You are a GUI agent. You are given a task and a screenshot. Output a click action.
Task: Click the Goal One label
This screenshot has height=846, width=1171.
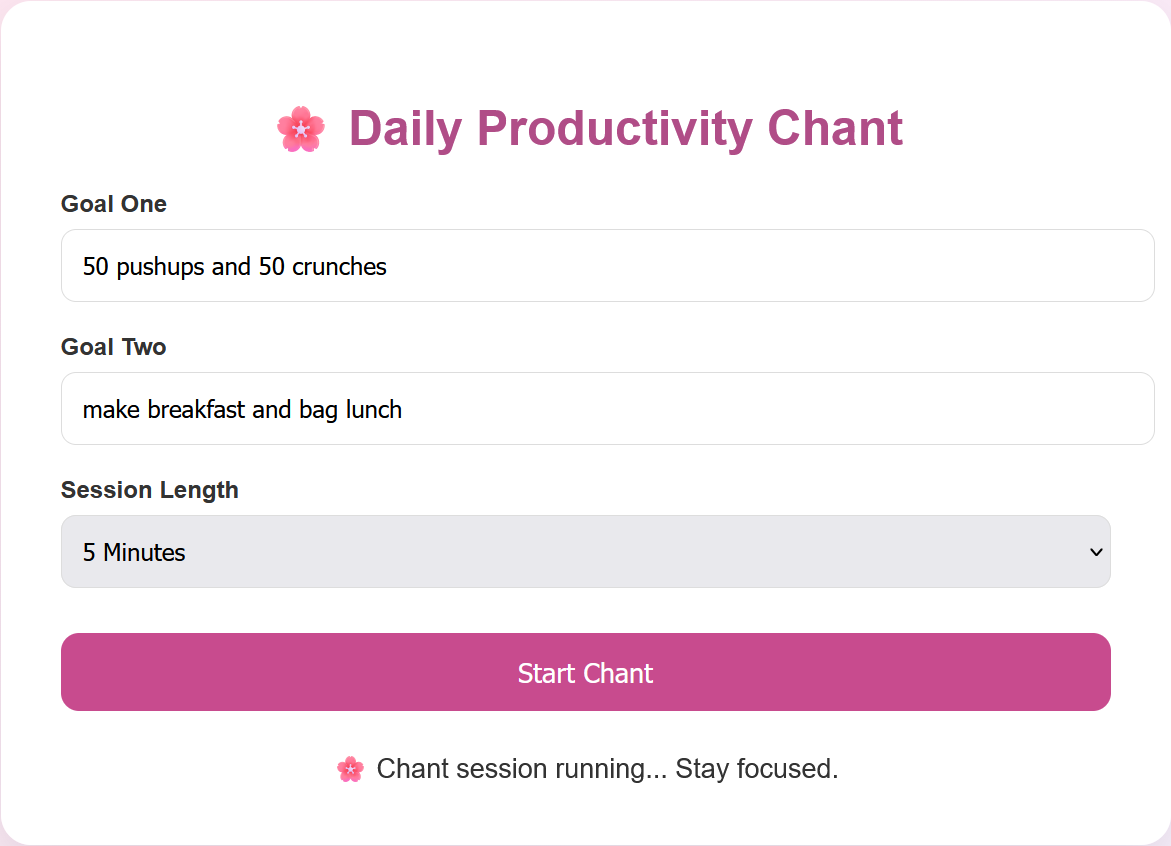(x=114, y=204)
